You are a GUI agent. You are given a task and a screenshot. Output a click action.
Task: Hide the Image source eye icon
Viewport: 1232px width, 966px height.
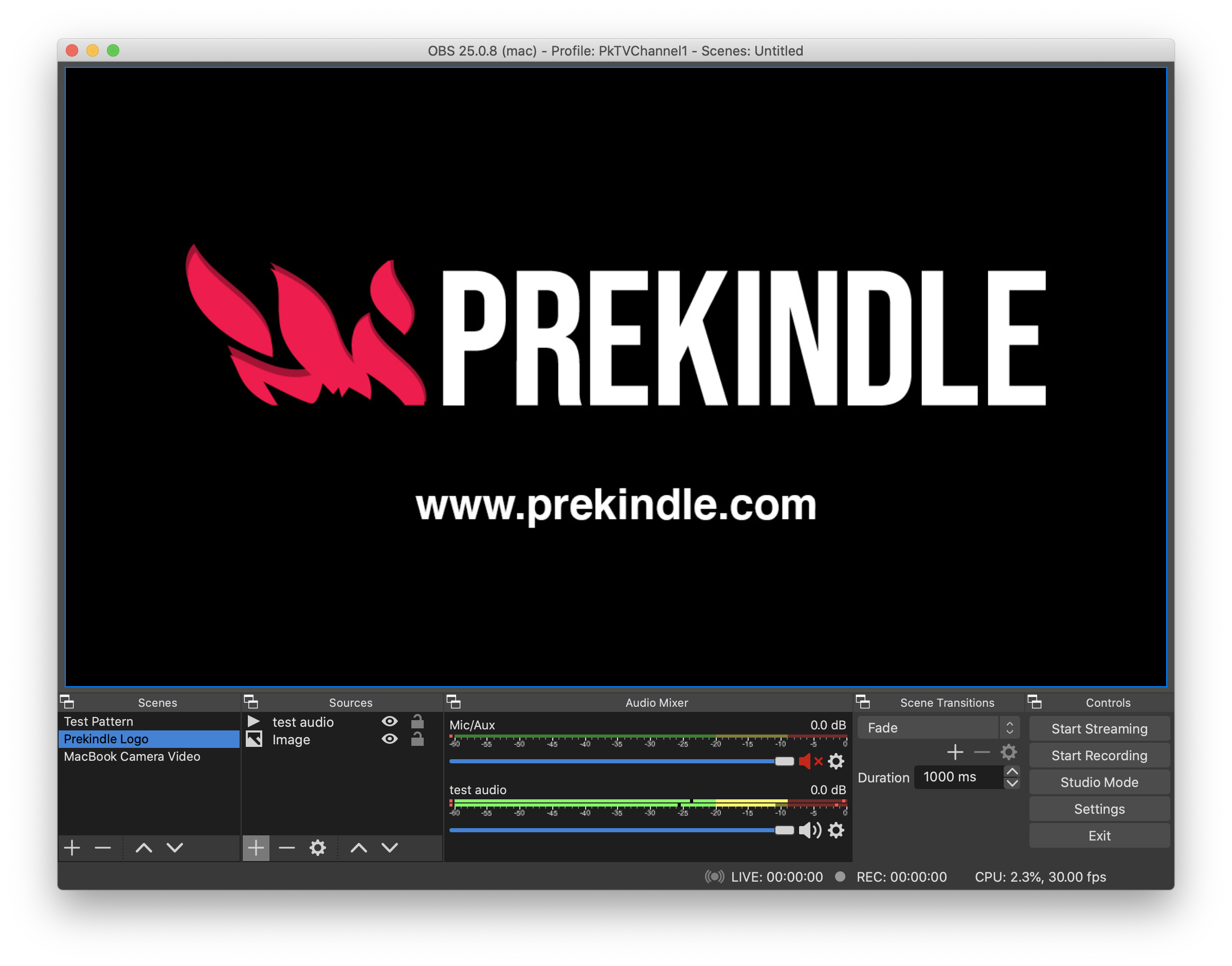coord(390,739)
